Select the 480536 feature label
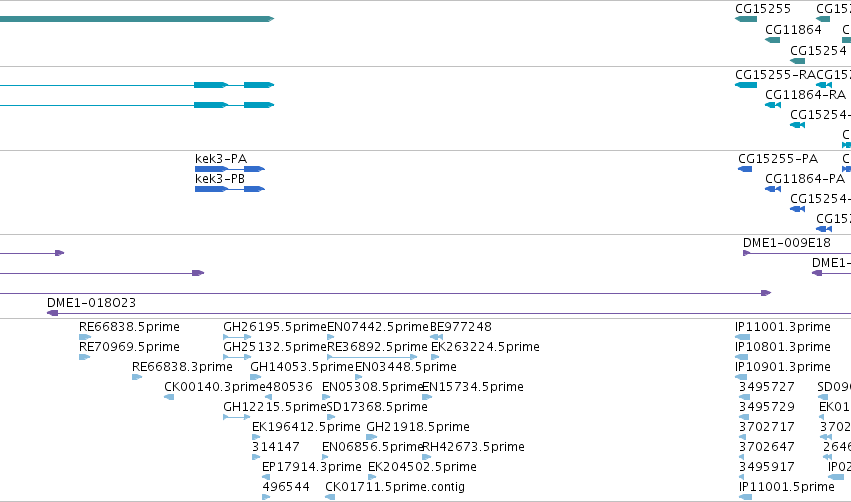This screenshot has width=851, height=502. pyautogui.click(x=289, y=387)
